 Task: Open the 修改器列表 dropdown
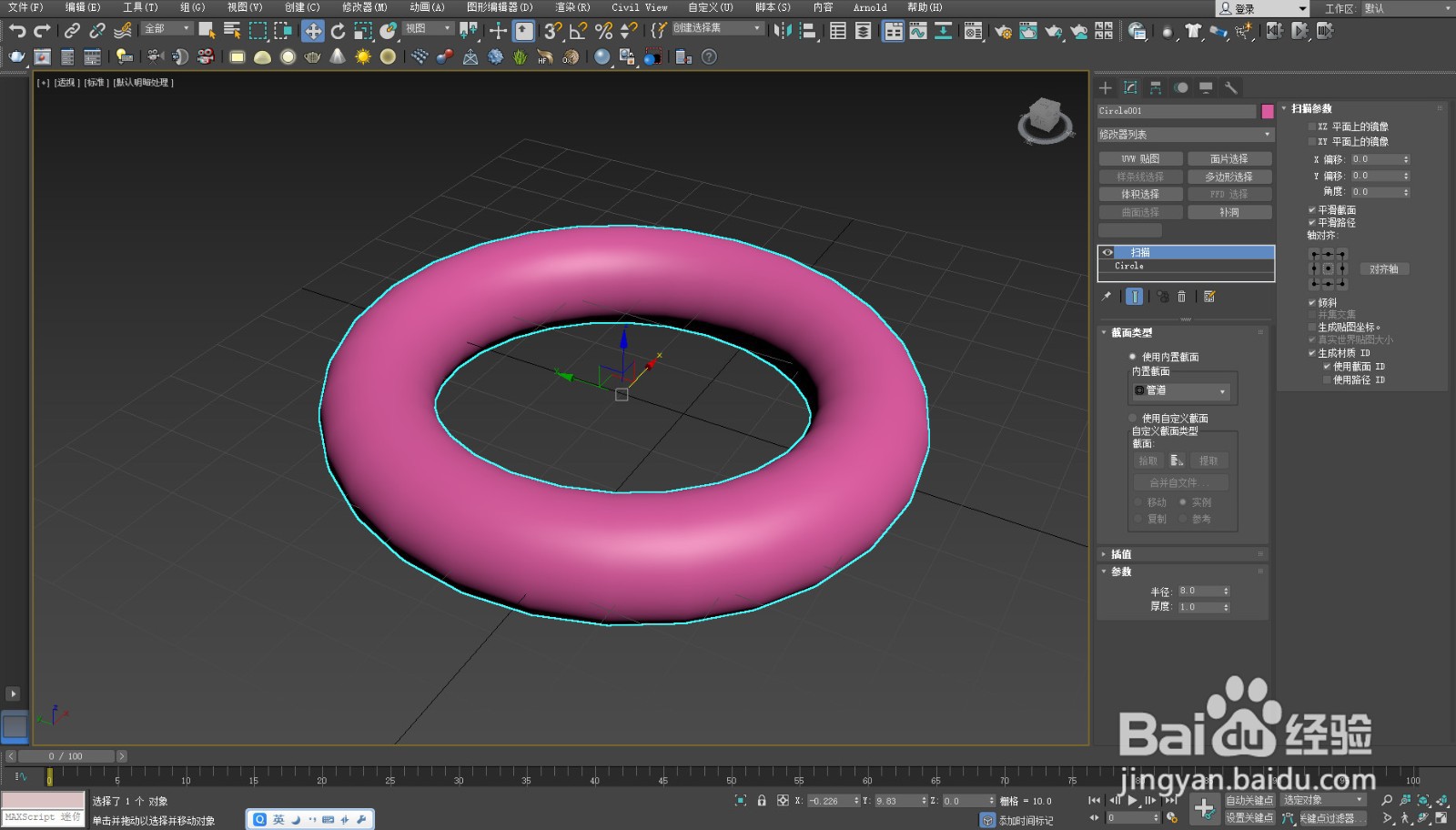(x=1186, y=135)
